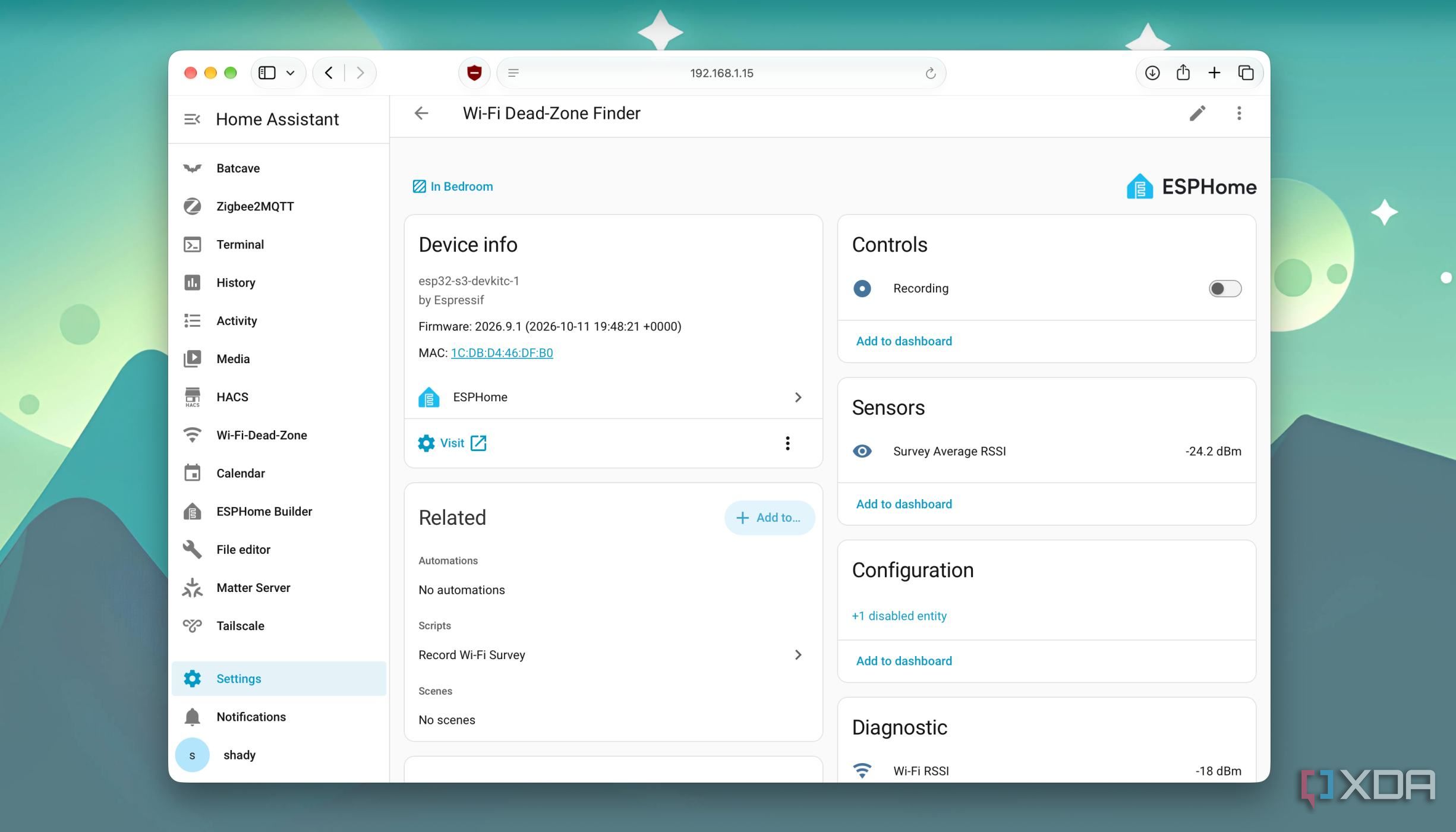Open the device page overflow menu
The width and height of the screenshot is (1456, 832).
click(1239, 113)
